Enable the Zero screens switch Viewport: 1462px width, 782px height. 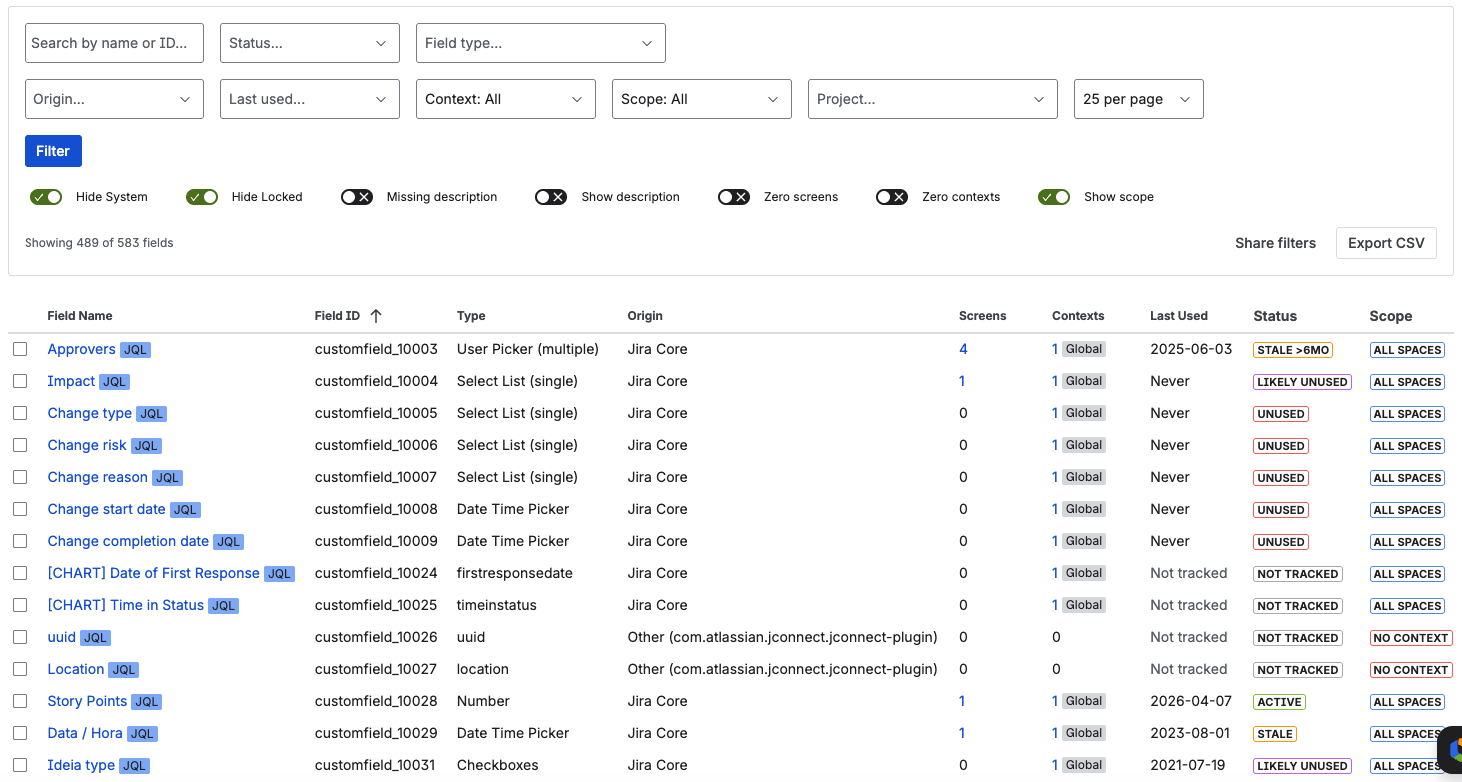(x=734, y=197)
